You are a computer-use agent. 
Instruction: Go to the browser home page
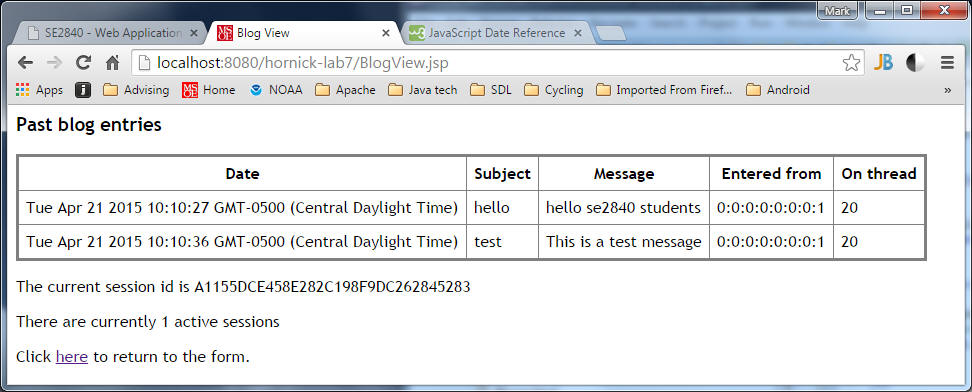[112, 63]
